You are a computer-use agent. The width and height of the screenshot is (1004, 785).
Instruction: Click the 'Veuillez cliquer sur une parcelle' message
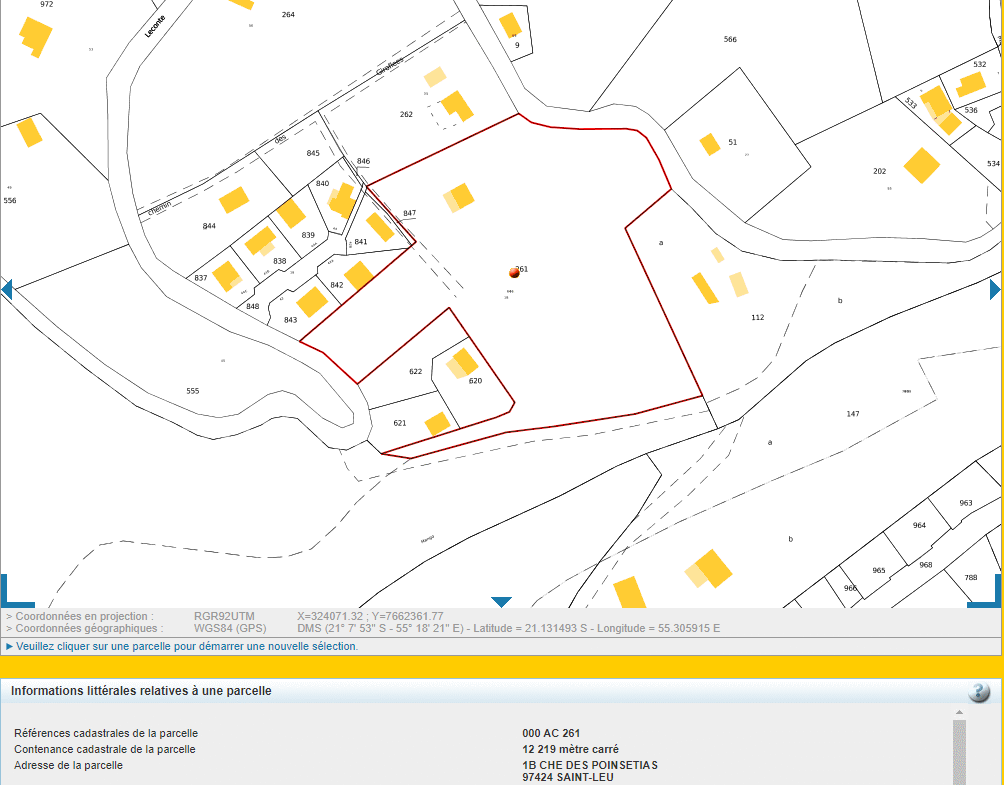coord(187,646)
